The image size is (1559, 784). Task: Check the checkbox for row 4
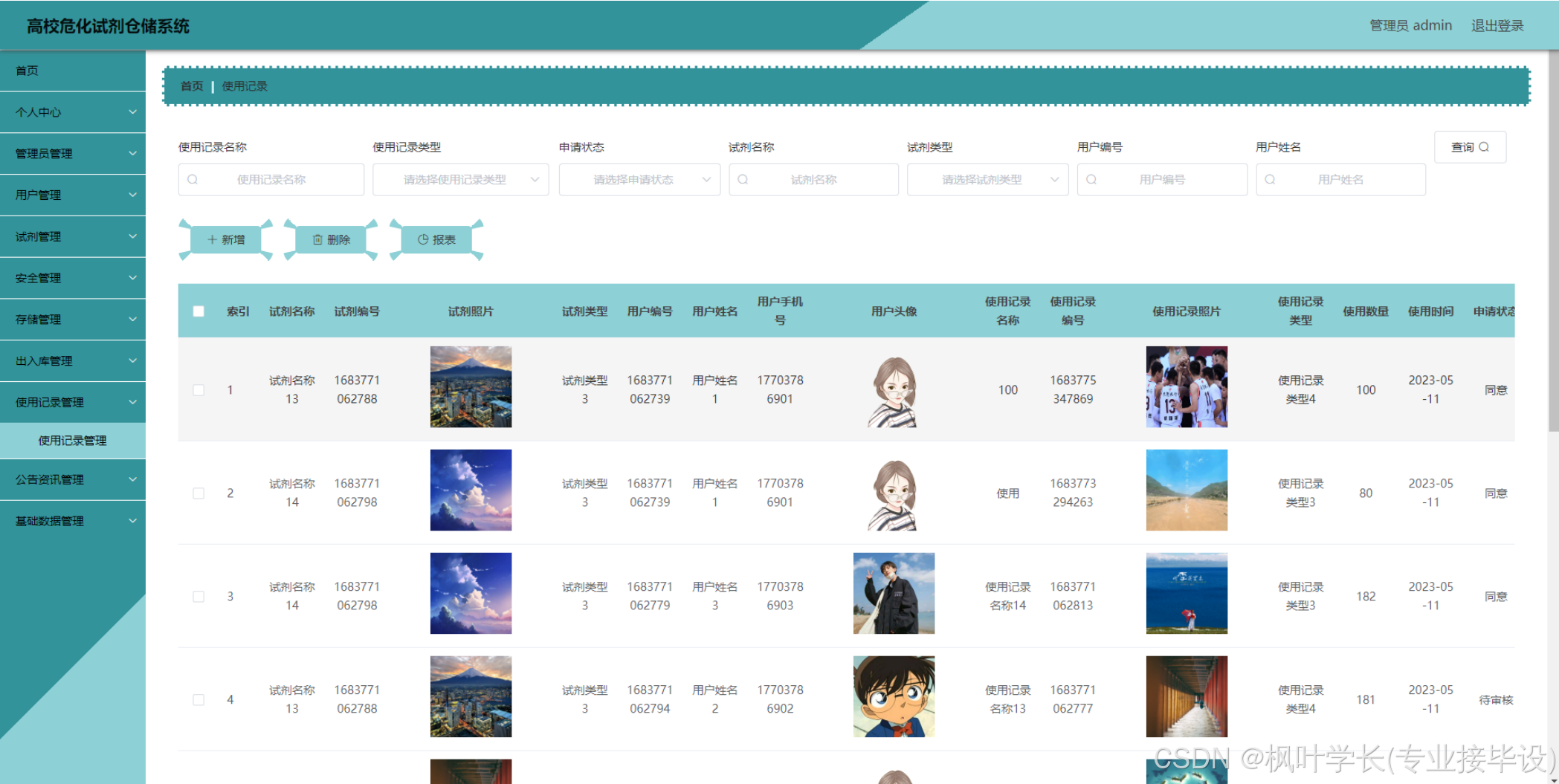pyautogui.click(x=198, y=700)
